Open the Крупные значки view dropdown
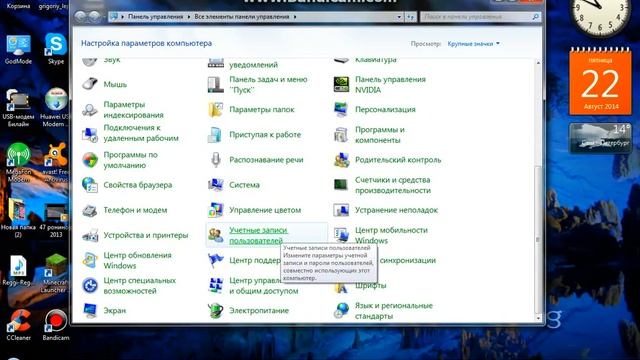Screen dimensions: 640x360 tap(473, 44)
